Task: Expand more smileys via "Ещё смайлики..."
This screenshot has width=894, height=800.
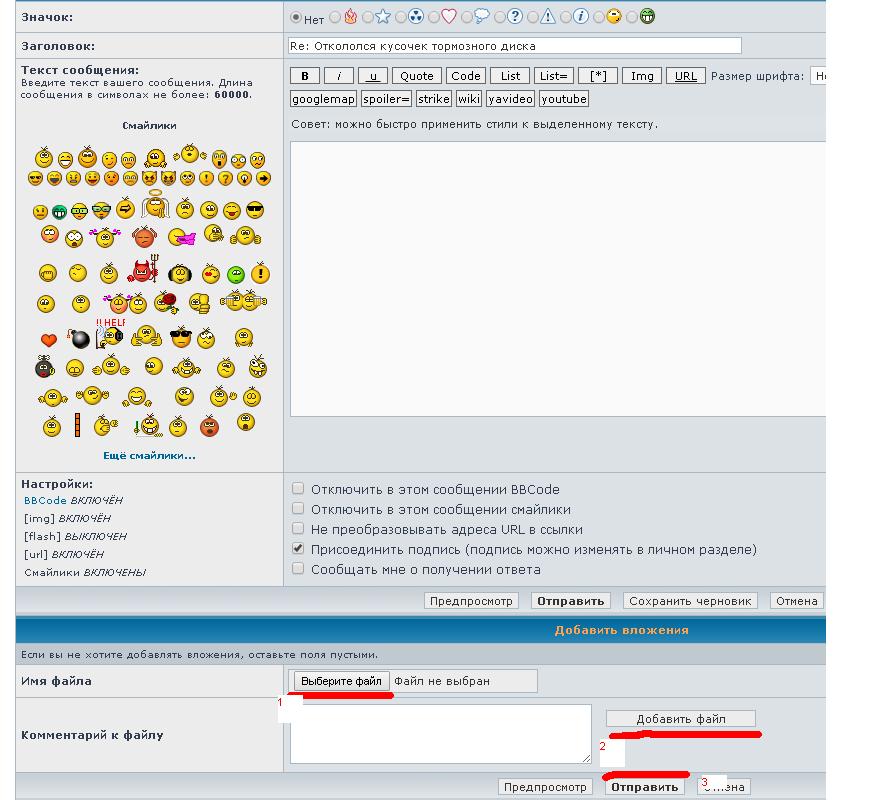Action: tap(149, 456)
